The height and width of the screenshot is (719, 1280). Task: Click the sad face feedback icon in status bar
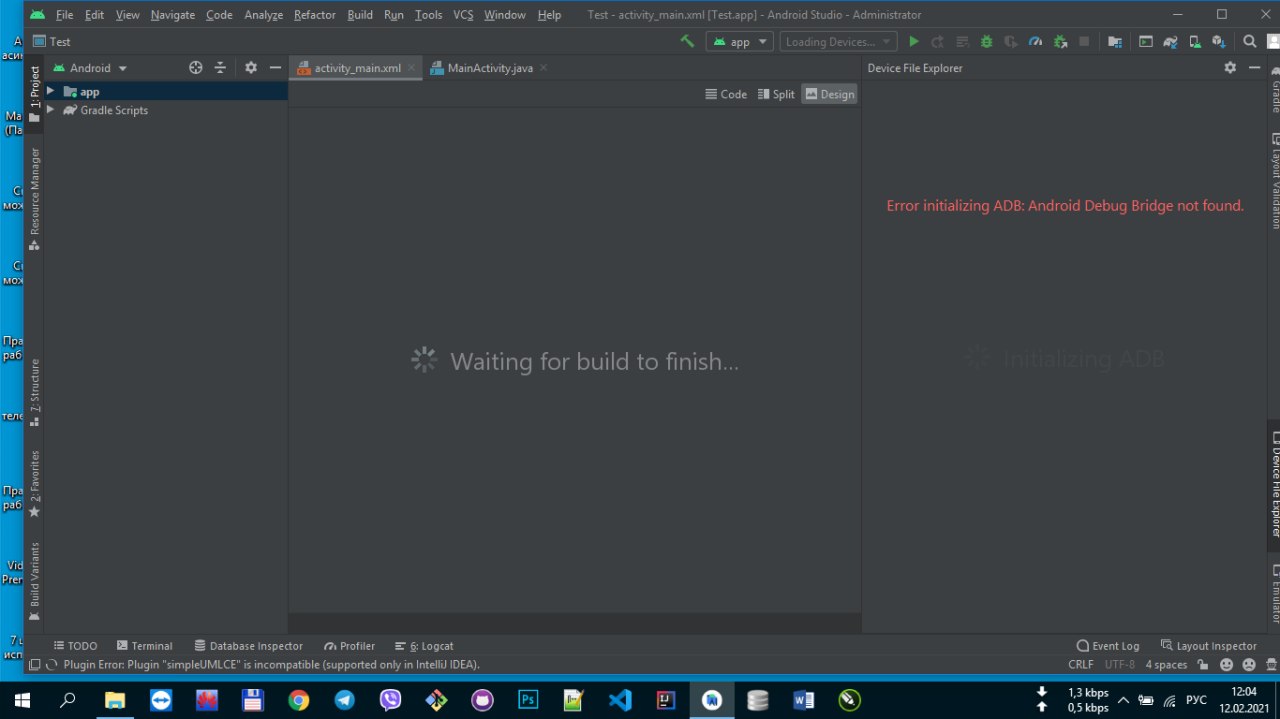tap(1249, 664)
